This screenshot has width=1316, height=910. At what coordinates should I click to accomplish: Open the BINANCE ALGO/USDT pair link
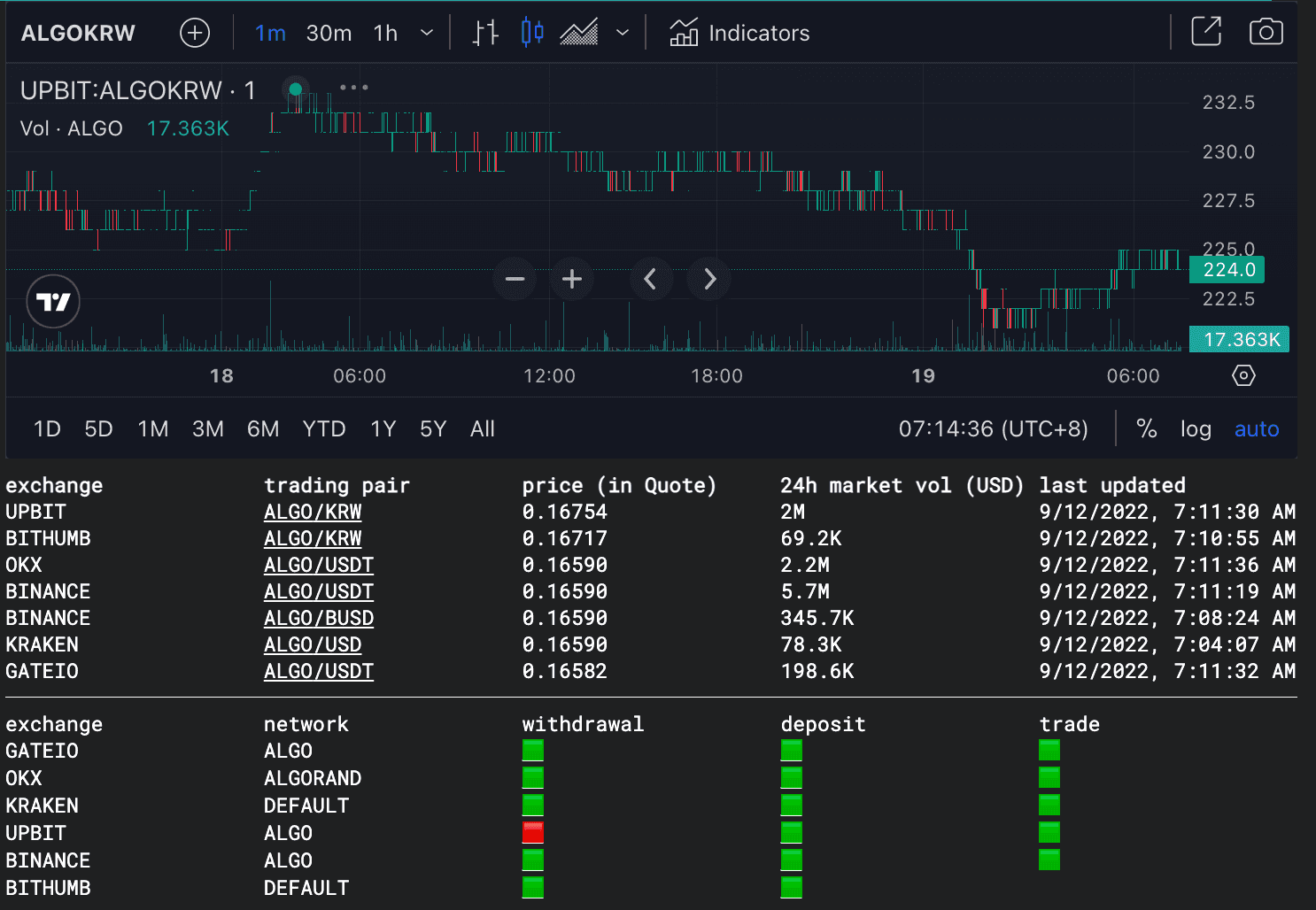[x=319, y=591]
